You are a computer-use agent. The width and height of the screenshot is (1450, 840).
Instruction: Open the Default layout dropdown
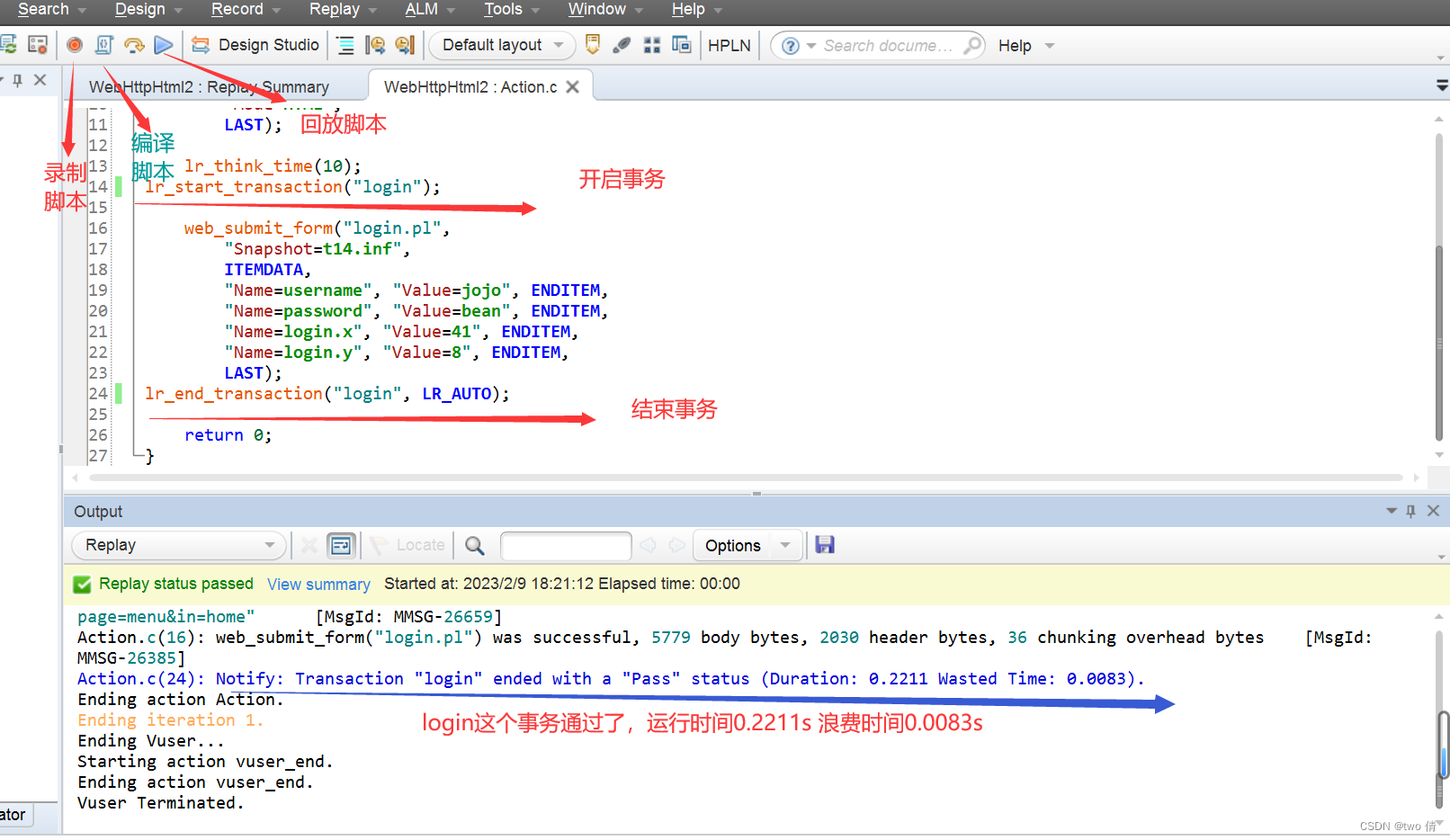click(x=501, y=45)
